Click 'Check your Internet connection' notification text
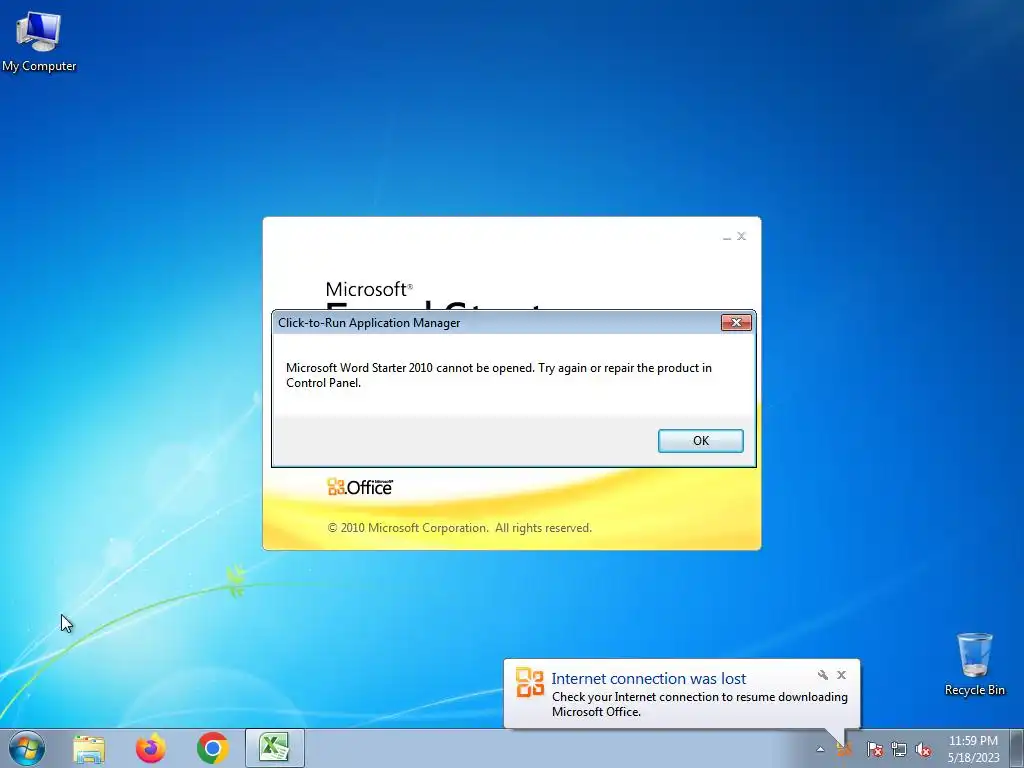 699,704
